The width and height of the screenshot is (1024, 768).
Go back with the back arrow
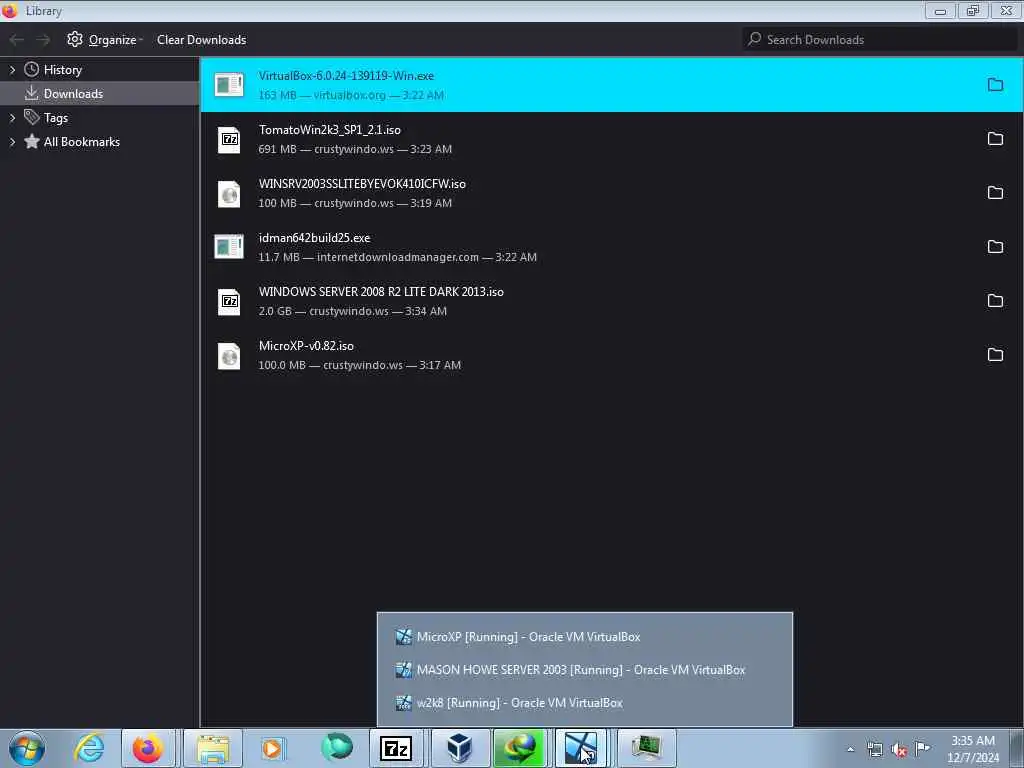click(16, 40)
